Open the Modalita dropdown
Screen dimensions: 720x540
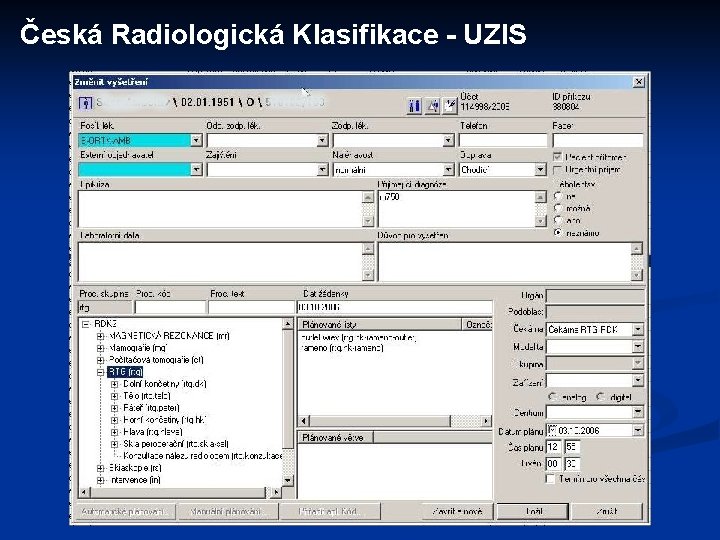point(638,347)
